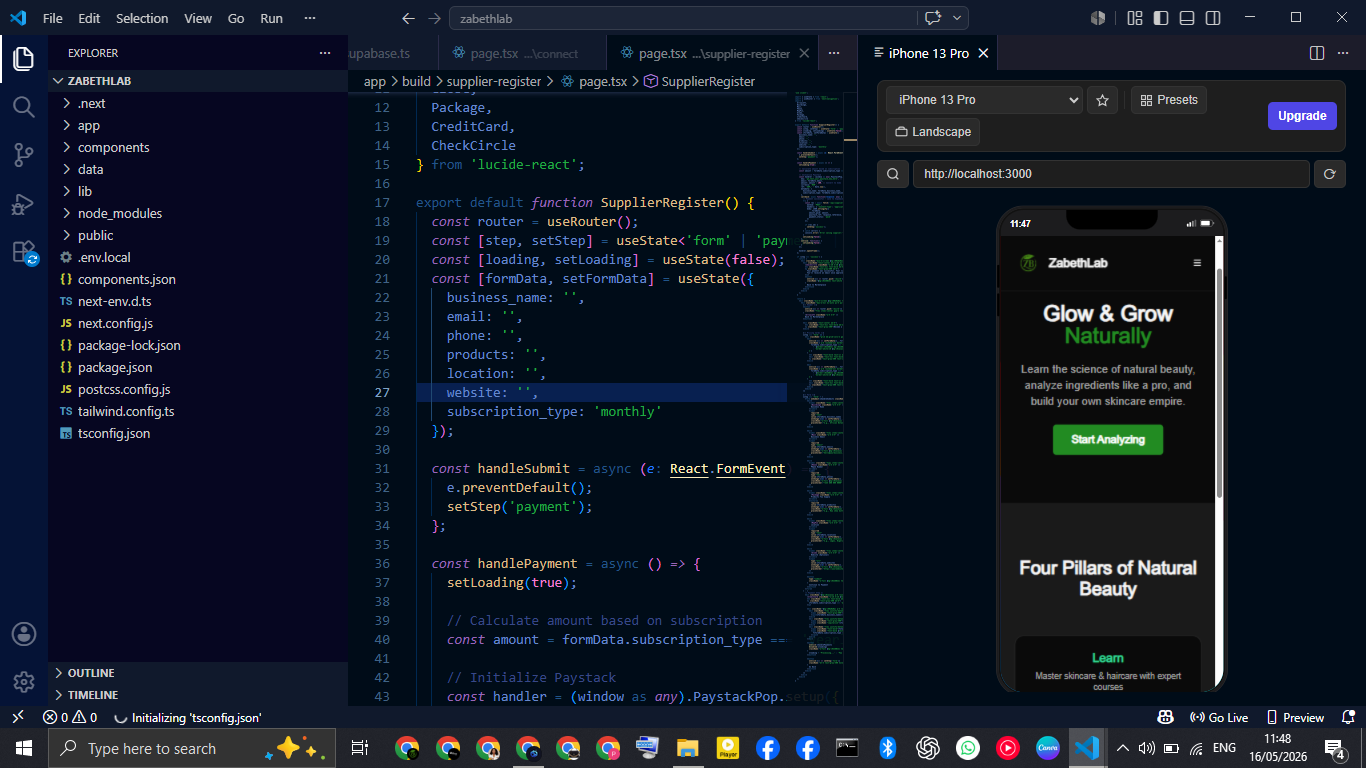The image size is (1366, 768).
Task: Click the preview's vertical scrollbar
Action: coord(1219,384)
